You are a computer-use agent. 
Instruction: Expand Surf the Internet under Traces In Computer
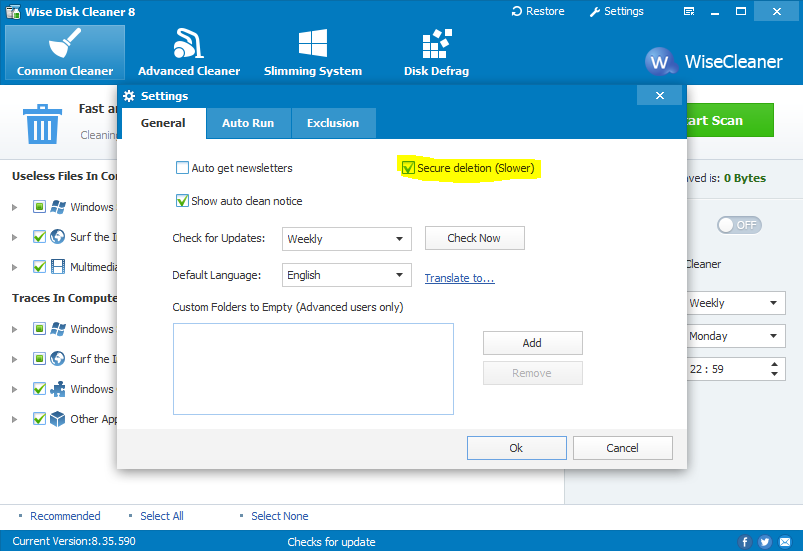[14, 359]
